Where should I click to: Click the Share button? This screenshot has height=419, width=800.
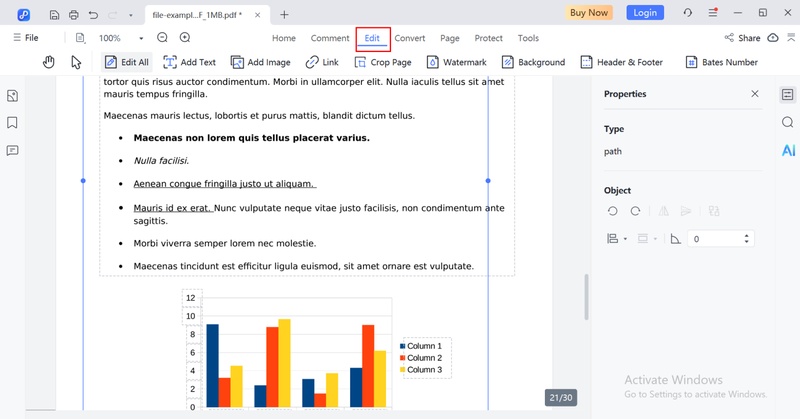coord(742,38)
